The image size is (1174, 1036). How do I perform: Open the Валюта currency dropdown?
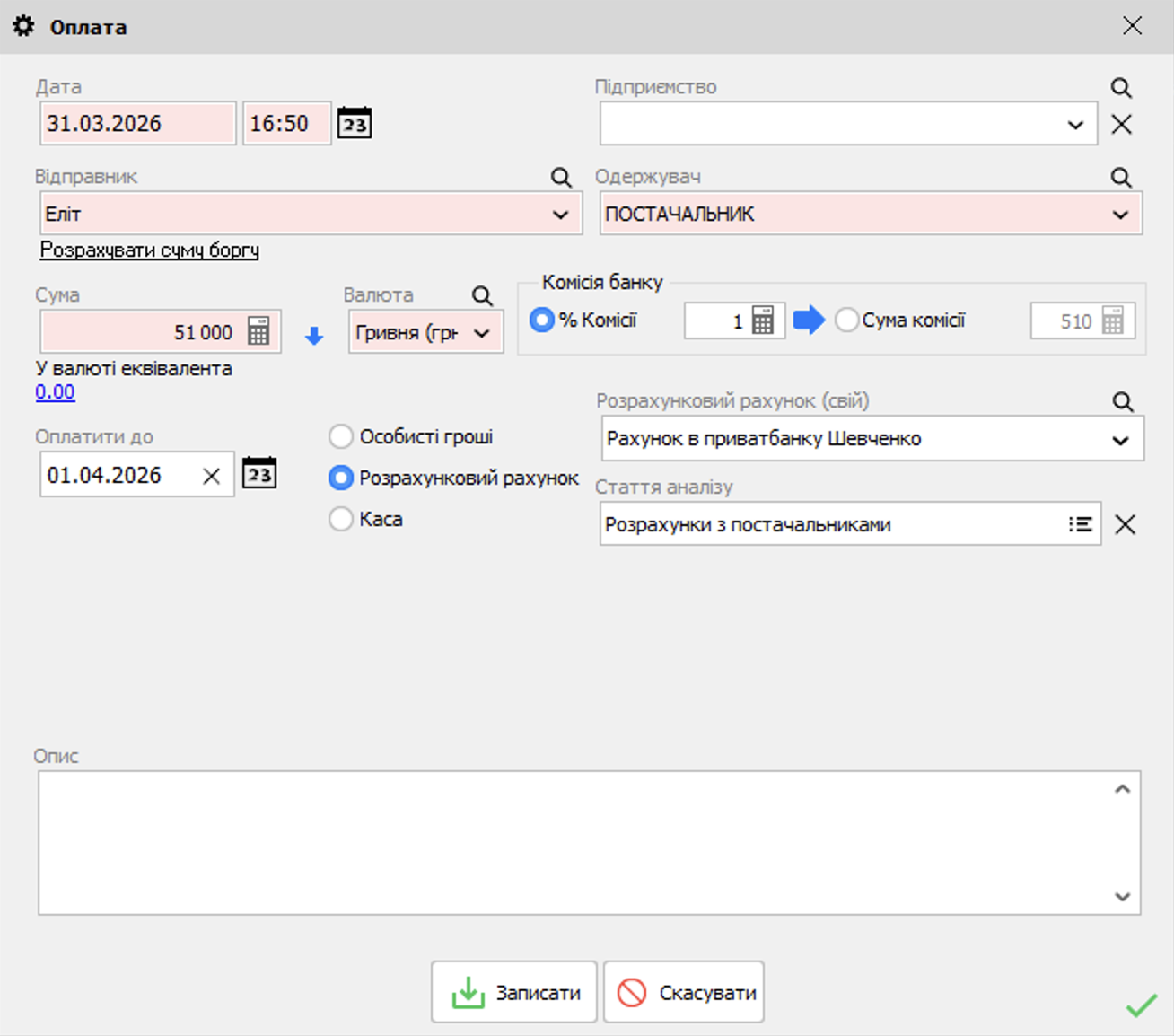tap(482, 333)
